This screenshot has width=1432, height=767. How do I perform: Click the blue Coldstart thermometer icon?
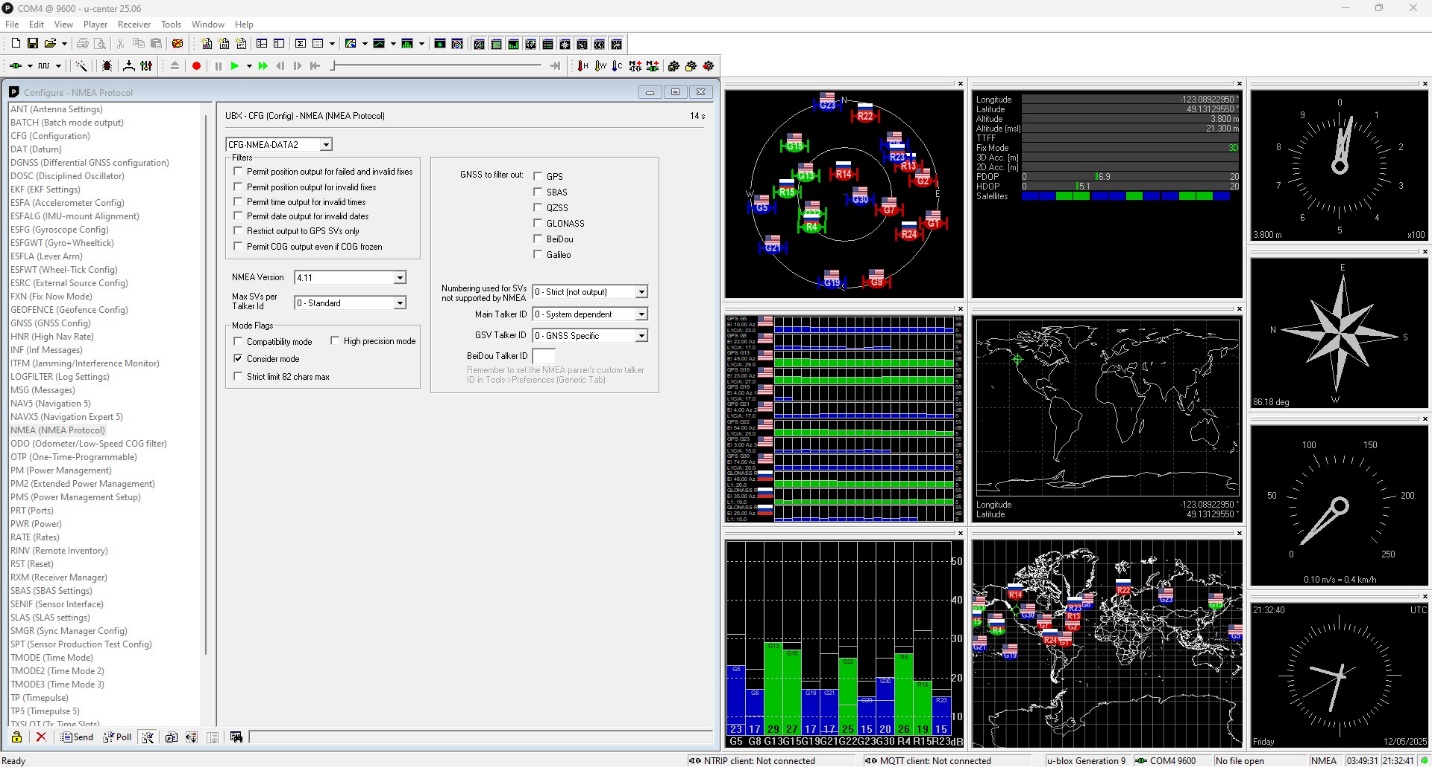coord(617,66)
